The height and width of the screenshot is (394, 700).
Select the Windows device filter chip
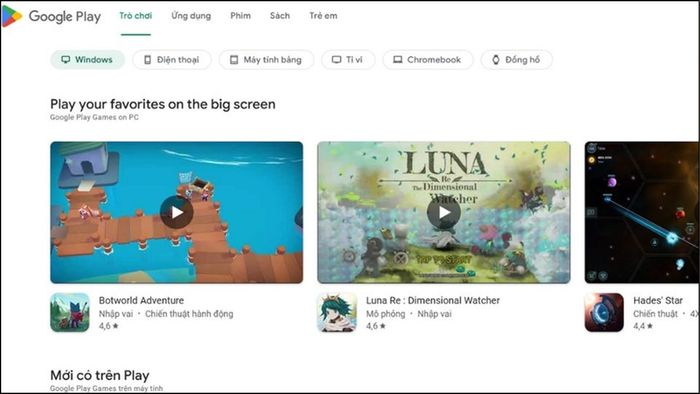click(88, 60)
